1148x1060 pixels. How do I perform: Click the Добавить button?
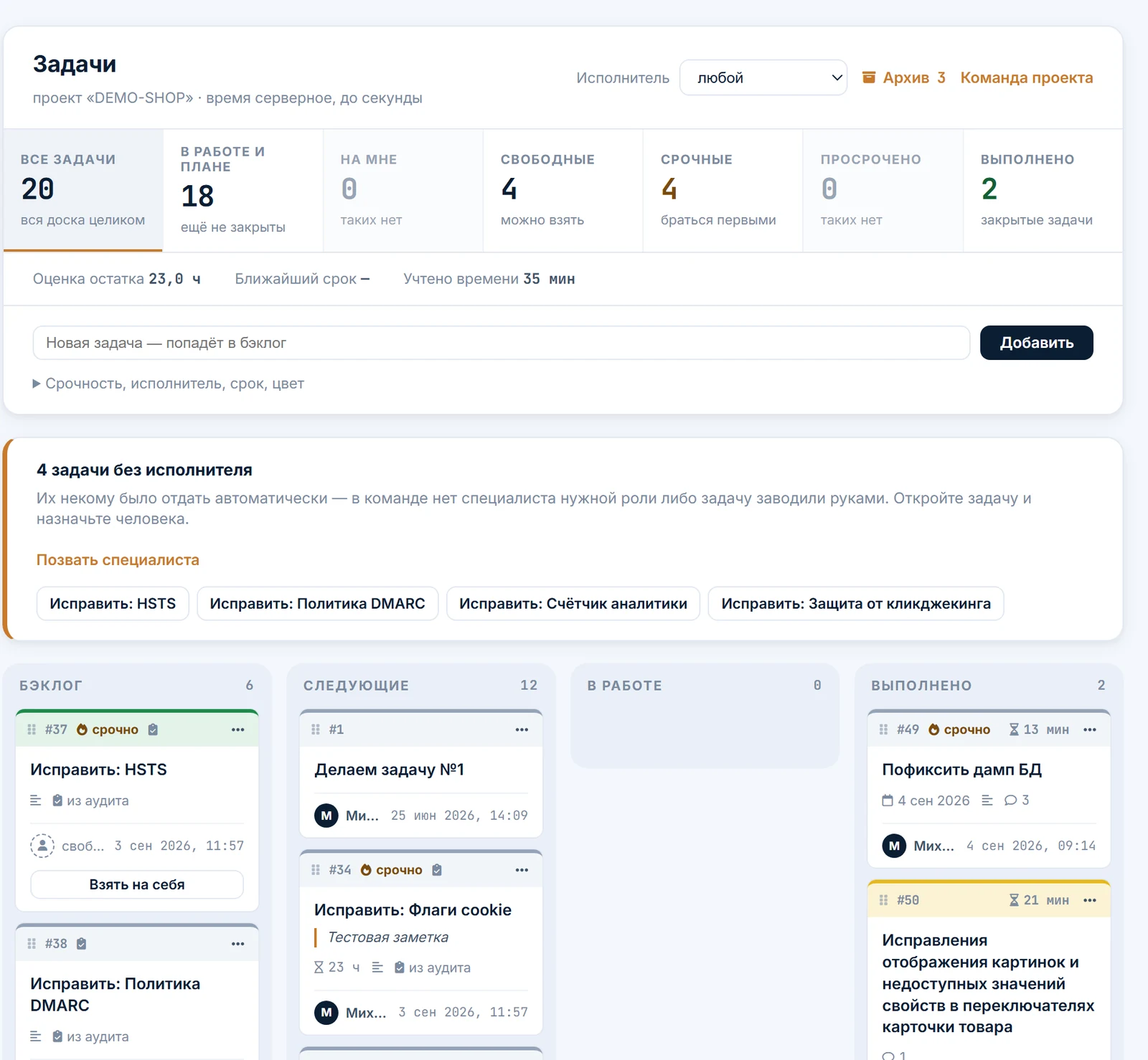pos(1037,343)
